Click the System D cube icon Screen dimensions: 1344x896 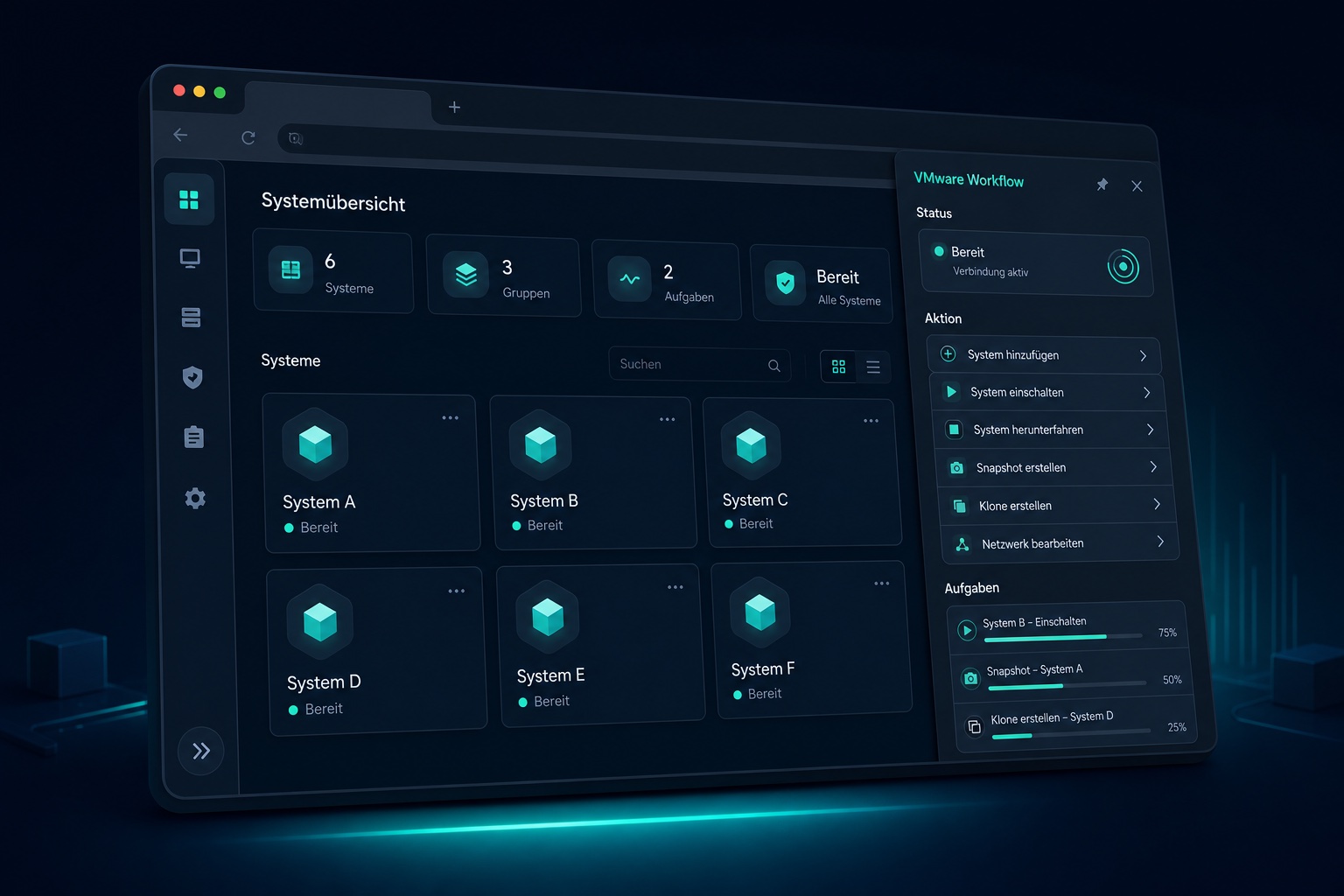click(x=320, y=622)
